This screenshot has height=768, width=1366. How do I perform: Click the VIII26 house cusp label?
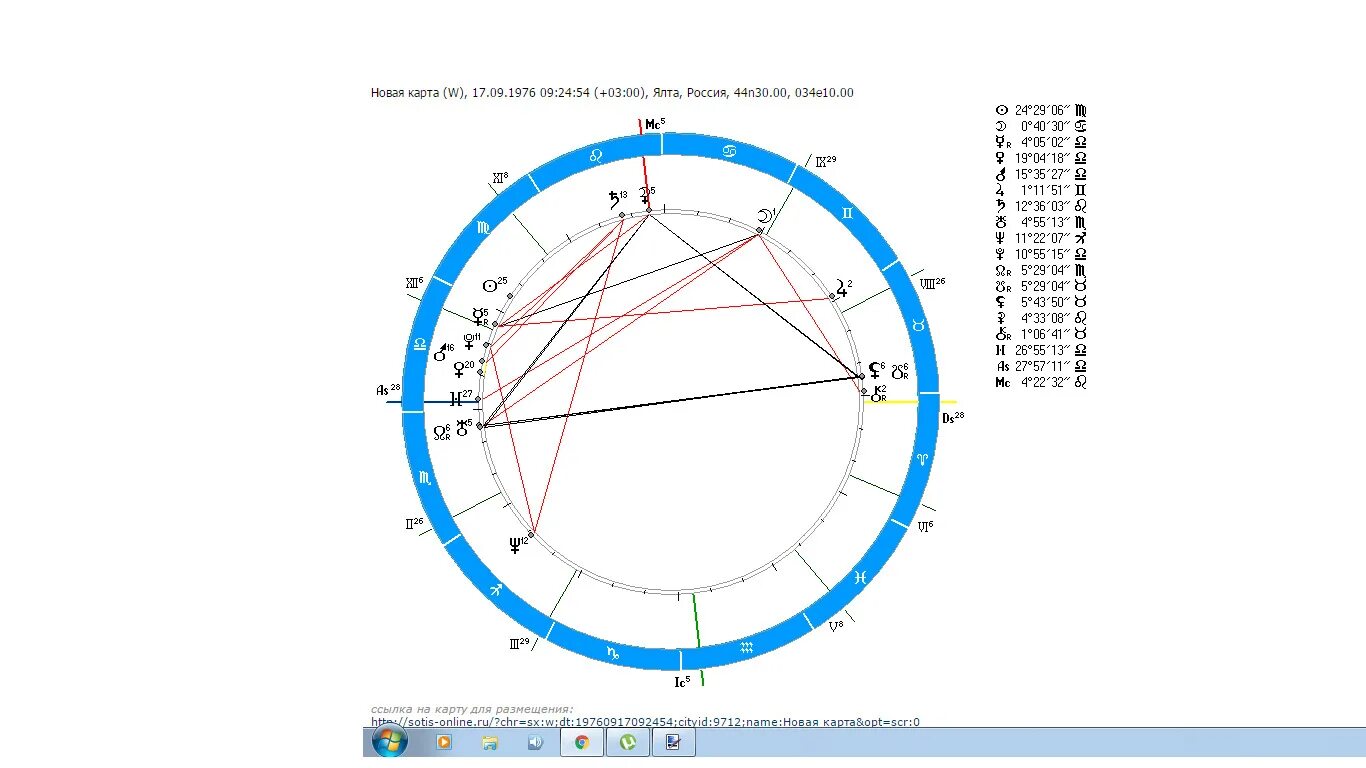(x=932, y=283)
